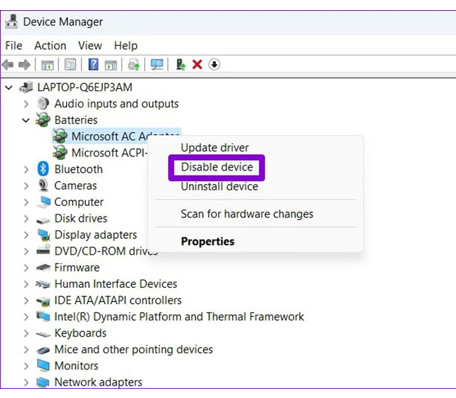Show/hide console tree toolbar icon
The image size is (456, 398).
coord(47,65)
